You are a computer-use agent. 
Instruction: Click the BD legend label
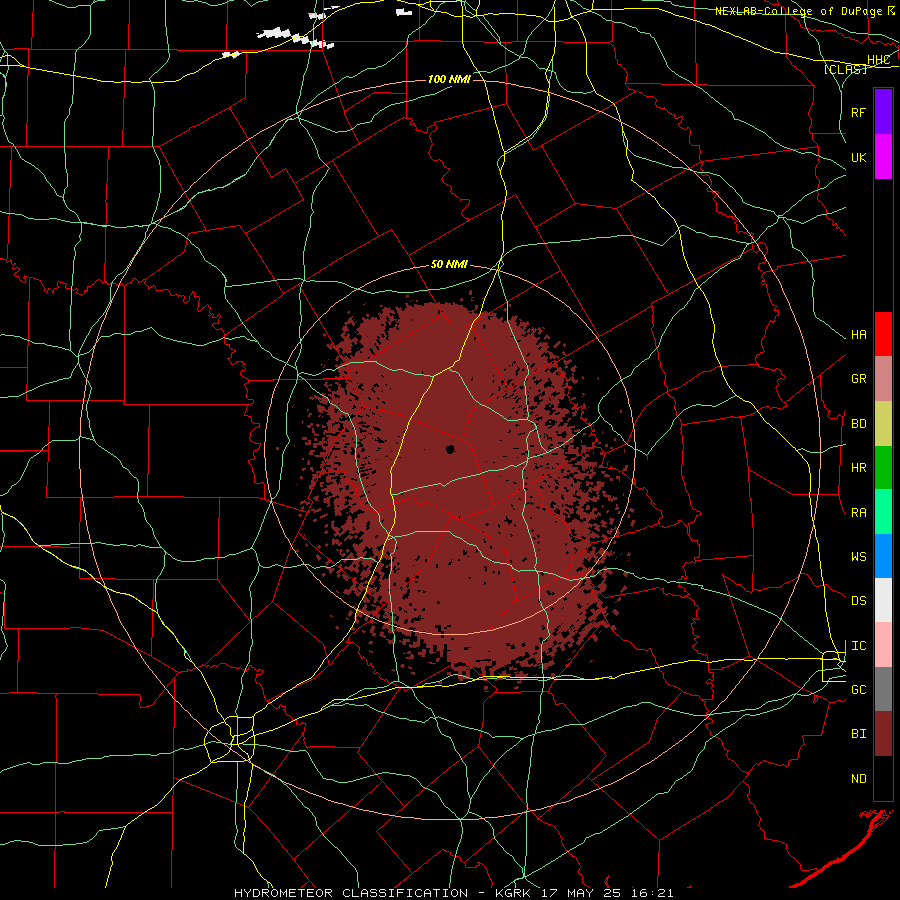pyautogui.click(x=858, y=424)
